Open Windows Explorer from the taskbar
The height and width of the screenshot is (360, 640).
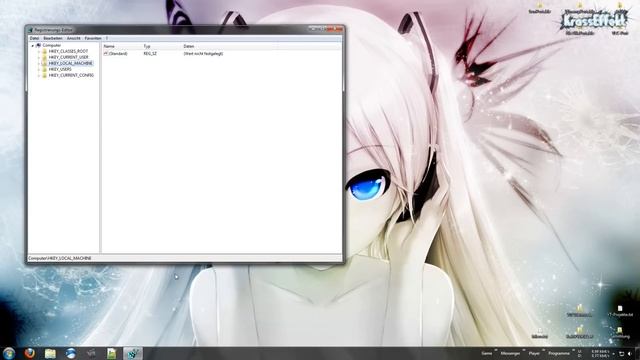(x=50, y=353)
